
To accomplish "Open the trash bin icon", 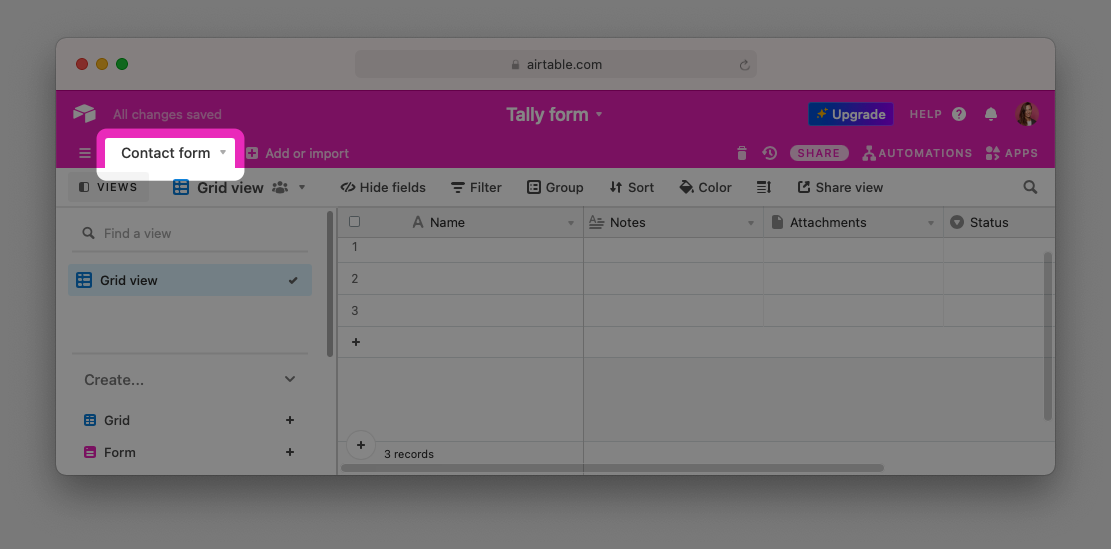I will 742,153.
